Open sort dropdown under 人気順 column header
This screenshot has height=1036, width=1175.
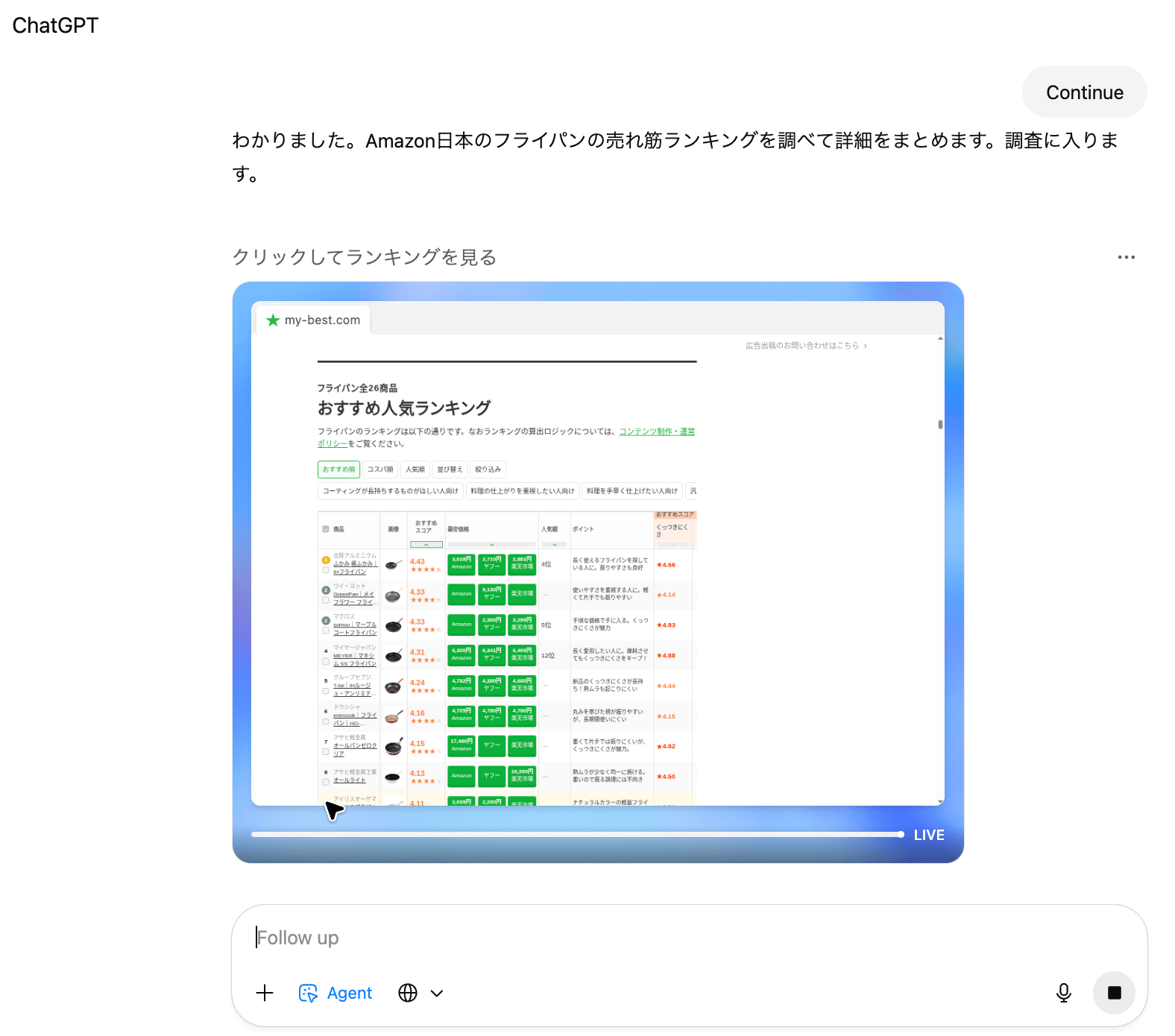pyautogui.click(x=554, y=545)
